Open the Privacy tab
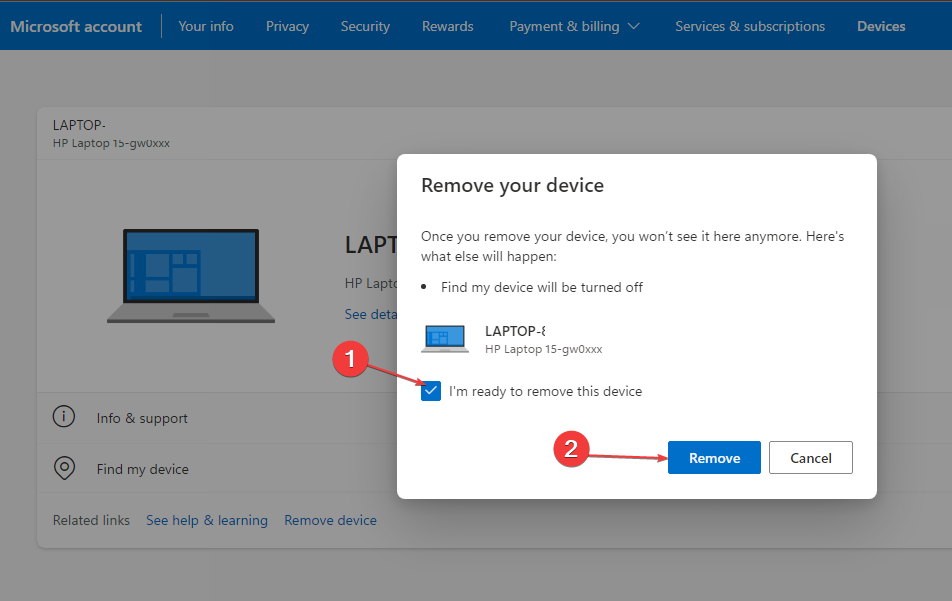This screenshot has width=952, height=601. point(287,26)
